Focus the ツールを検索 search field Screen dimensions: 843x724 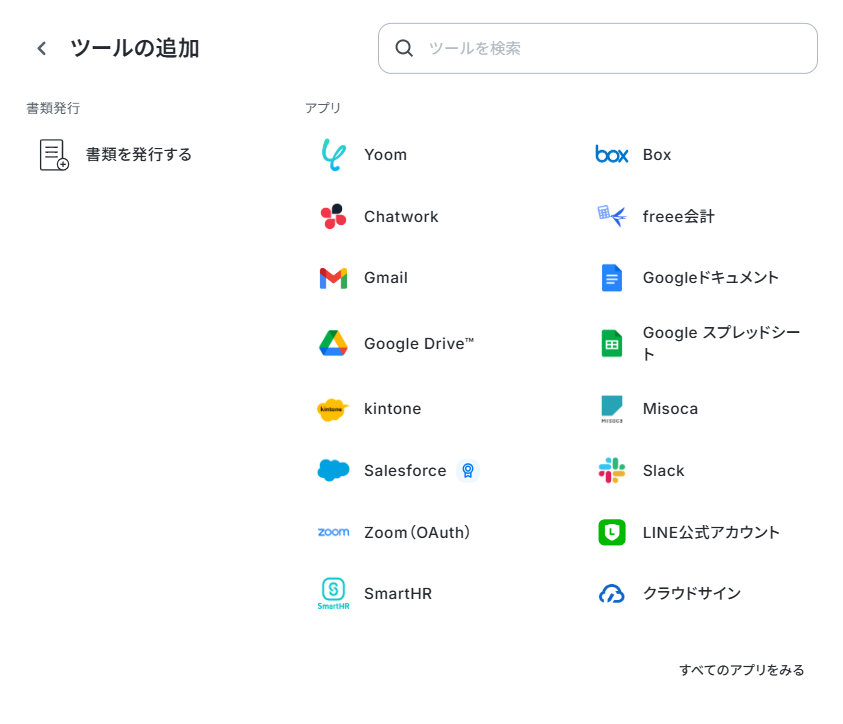(597, 48)
